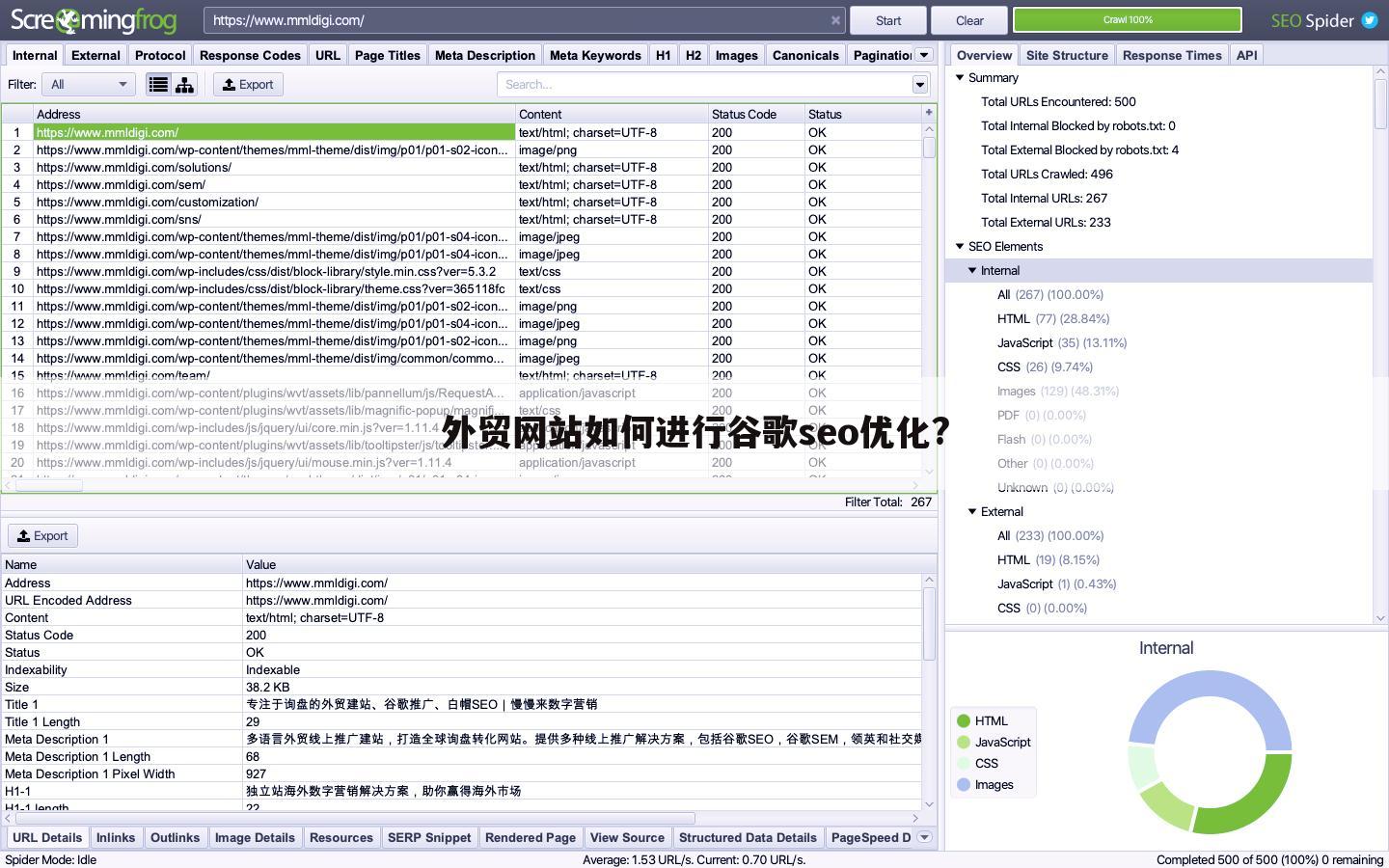Click the Indexability value 'Indexable'
The height and width of the screenshot is (868, 1389).
click(273, 669)
